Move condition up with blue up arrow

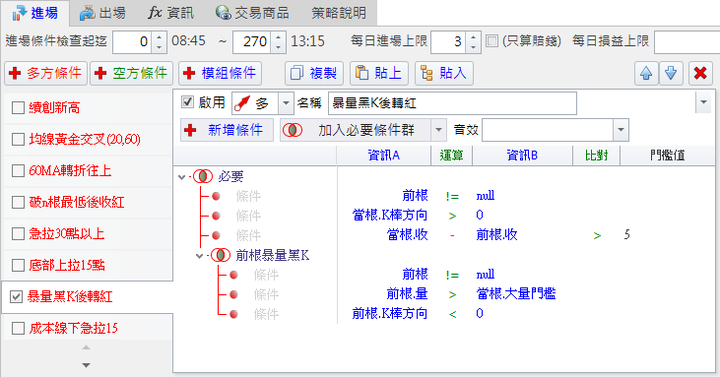click(x=646, y=73)
